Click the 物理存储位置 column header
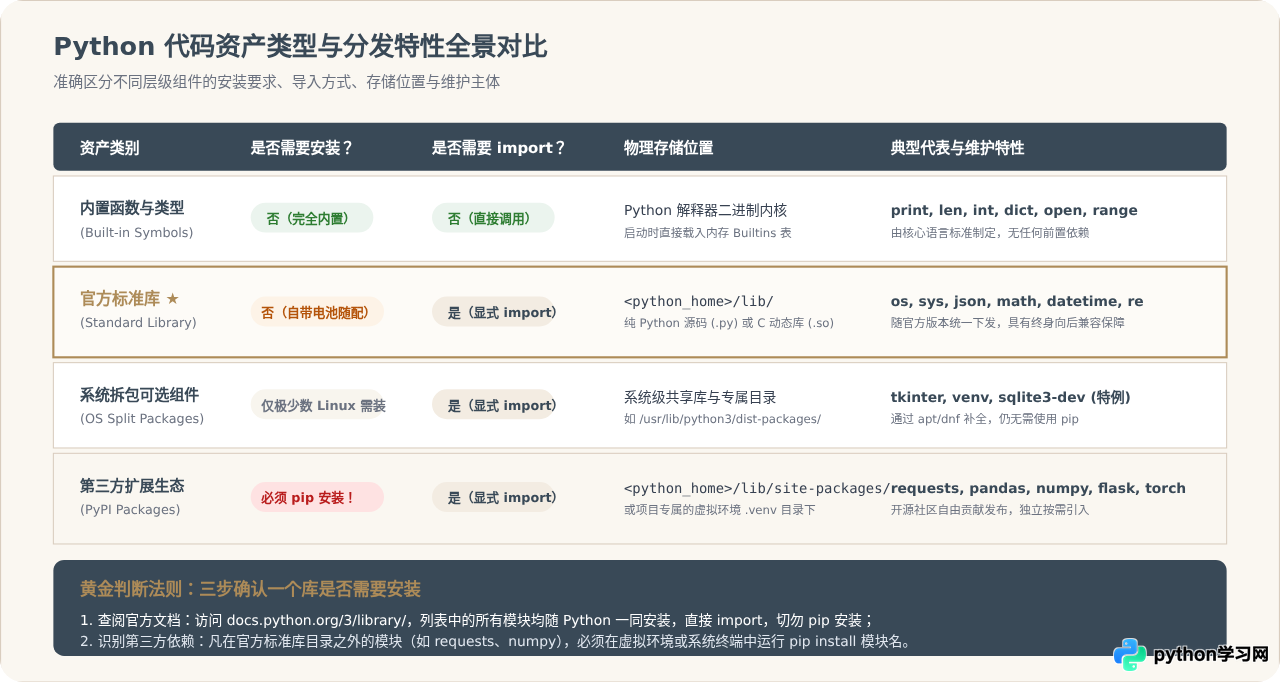This screenshot has width=1280, height=683. click(669, 148)
